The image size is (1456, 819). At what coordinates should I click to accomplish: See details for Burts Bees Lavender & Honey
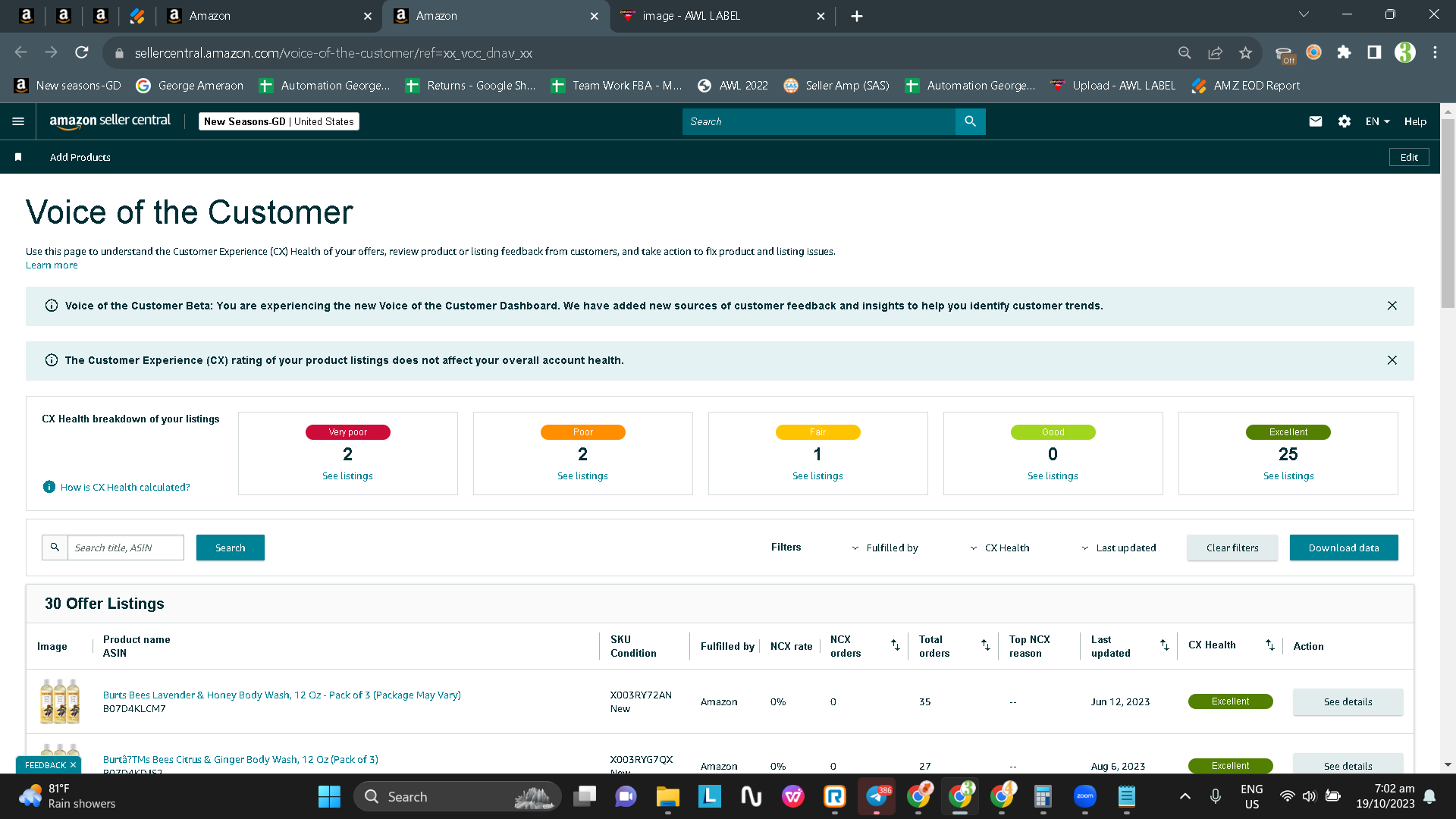point(1348,701)
